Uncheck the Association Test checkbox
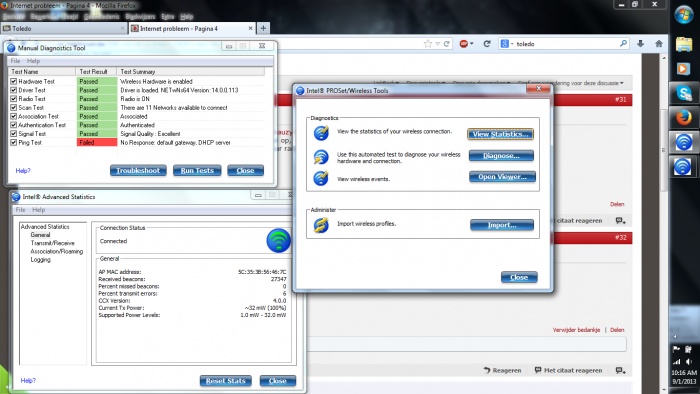700x394 pixels. point(13,116)
